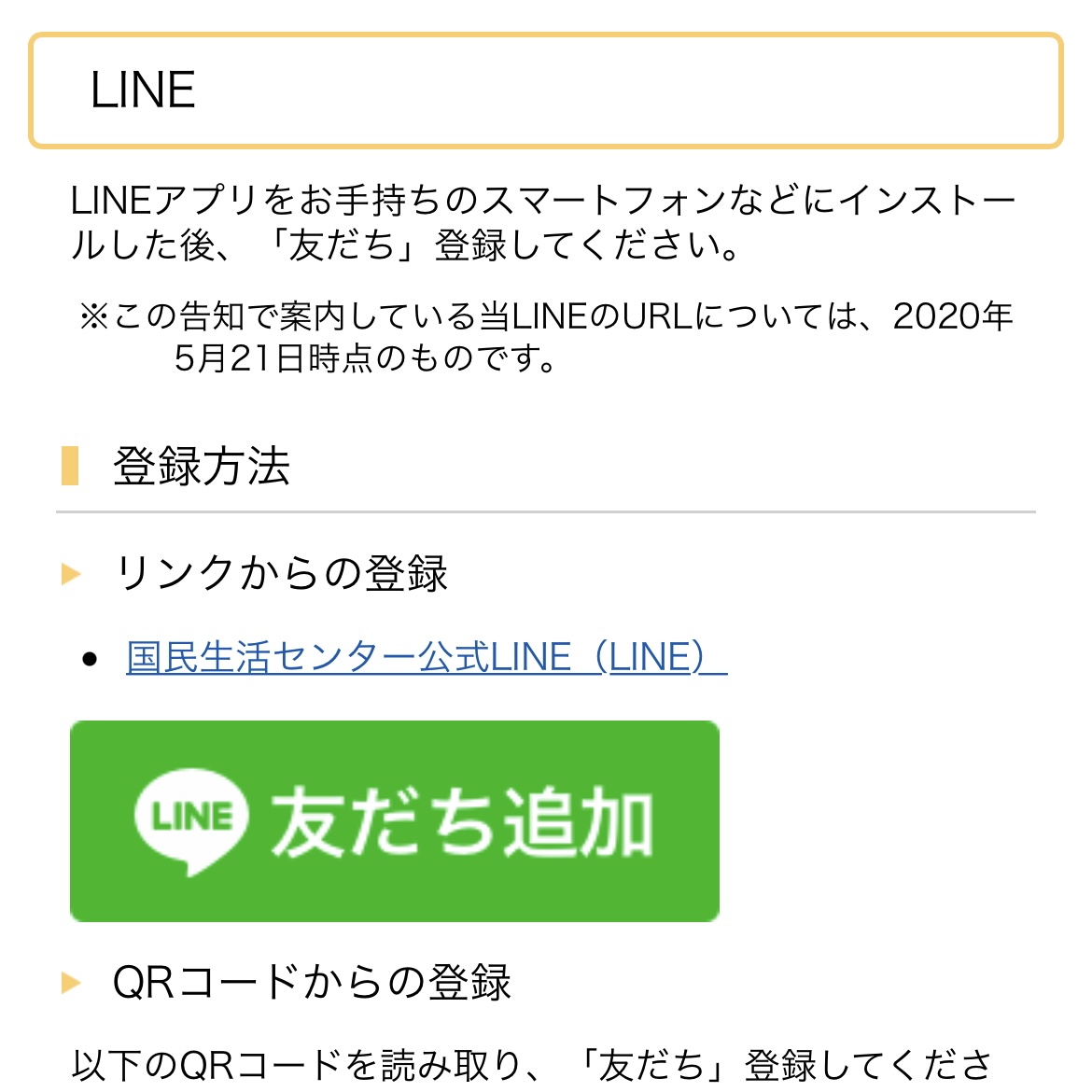
Task: Click the yellow triangle beside リンクからの登録
Action: pyautogui.click(x=71, y=573)
